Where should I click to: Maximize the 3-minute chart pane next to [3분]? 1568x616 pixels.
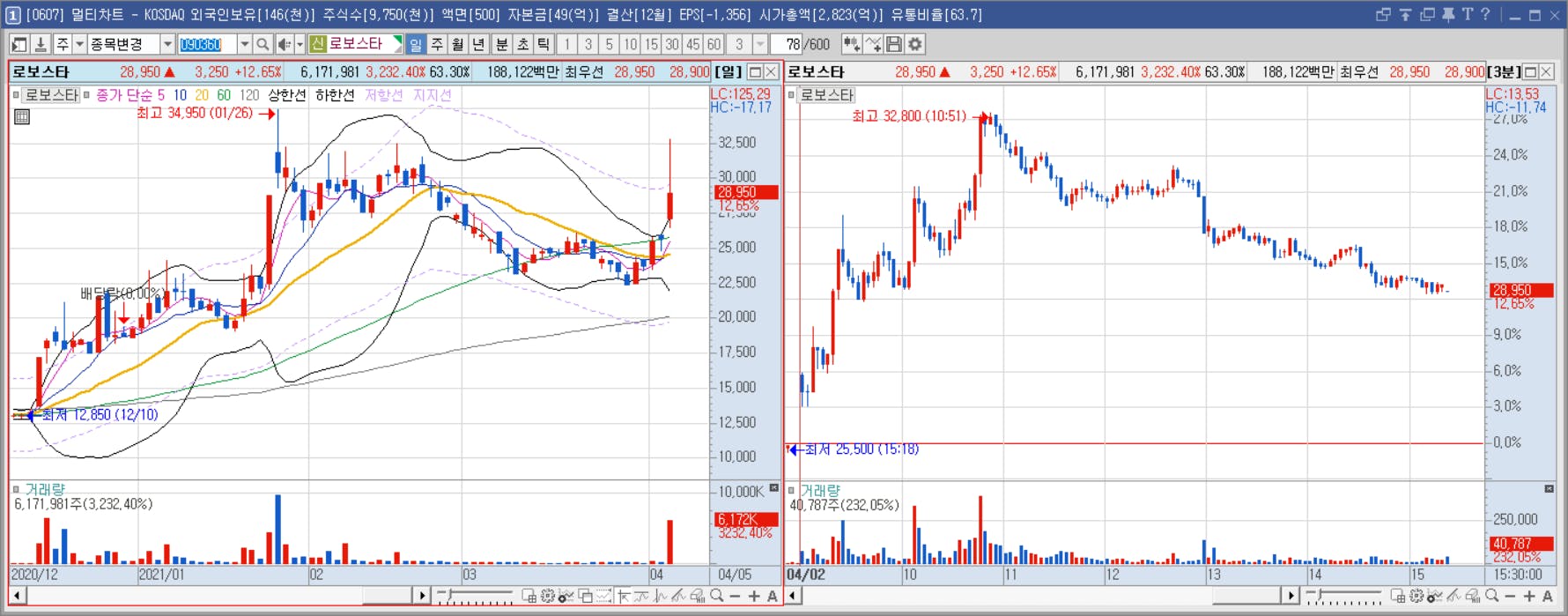tap(1530, 72)
